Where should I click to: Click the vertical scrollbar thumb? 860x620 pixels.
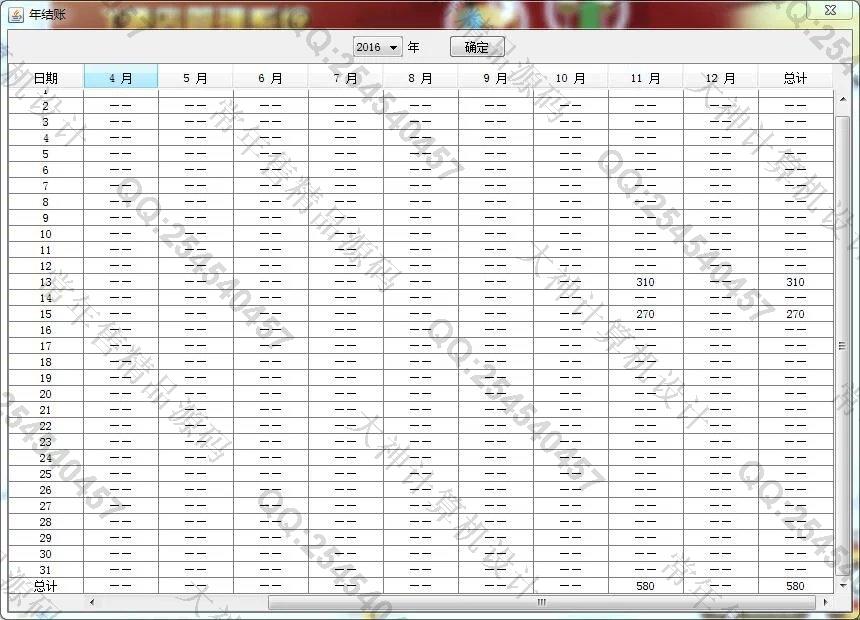click(x=842, y=346)
